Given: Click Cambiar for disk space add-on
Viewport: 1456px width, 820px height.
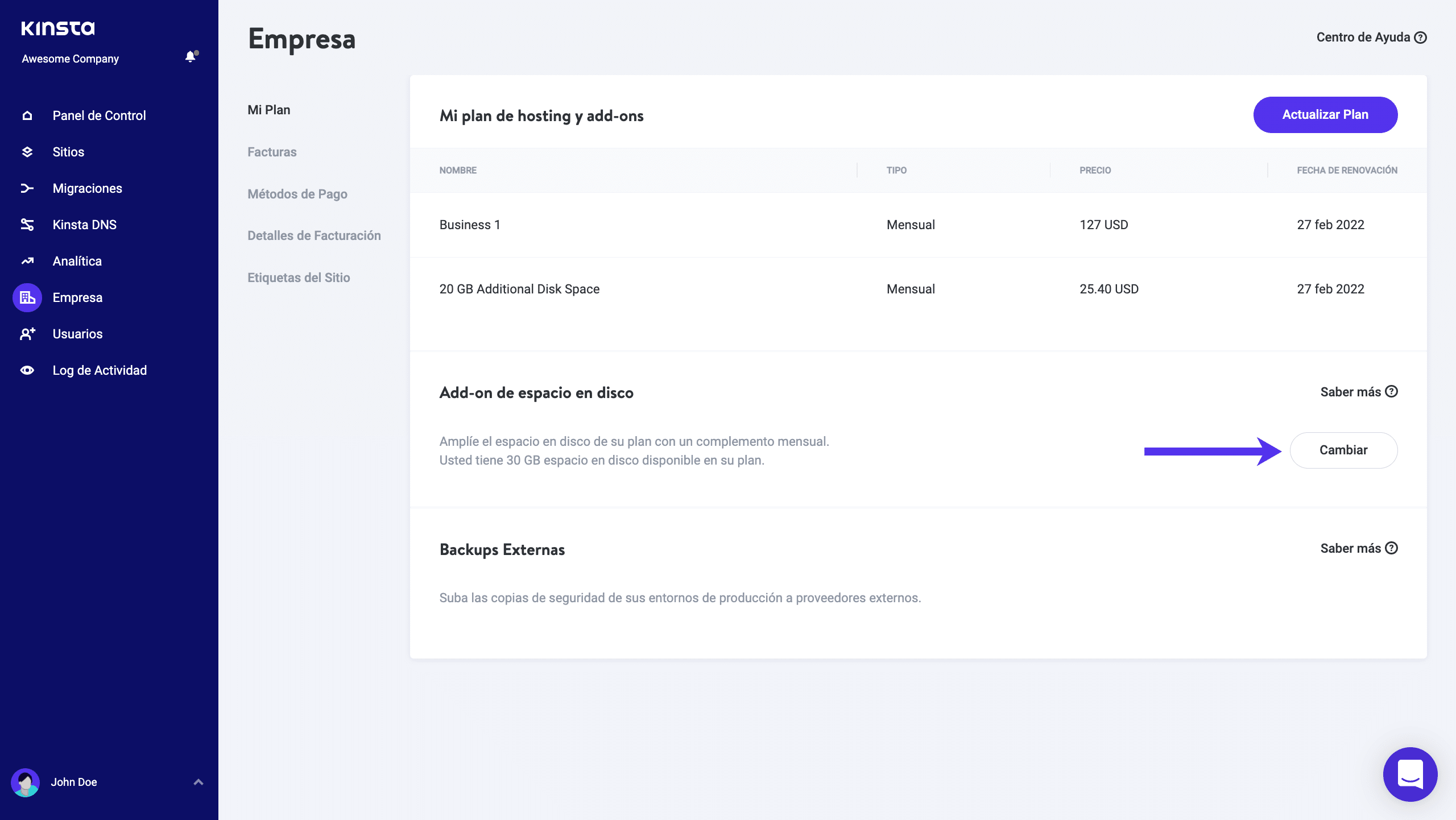Looking at the screenshot, I should coord(1343,450).
